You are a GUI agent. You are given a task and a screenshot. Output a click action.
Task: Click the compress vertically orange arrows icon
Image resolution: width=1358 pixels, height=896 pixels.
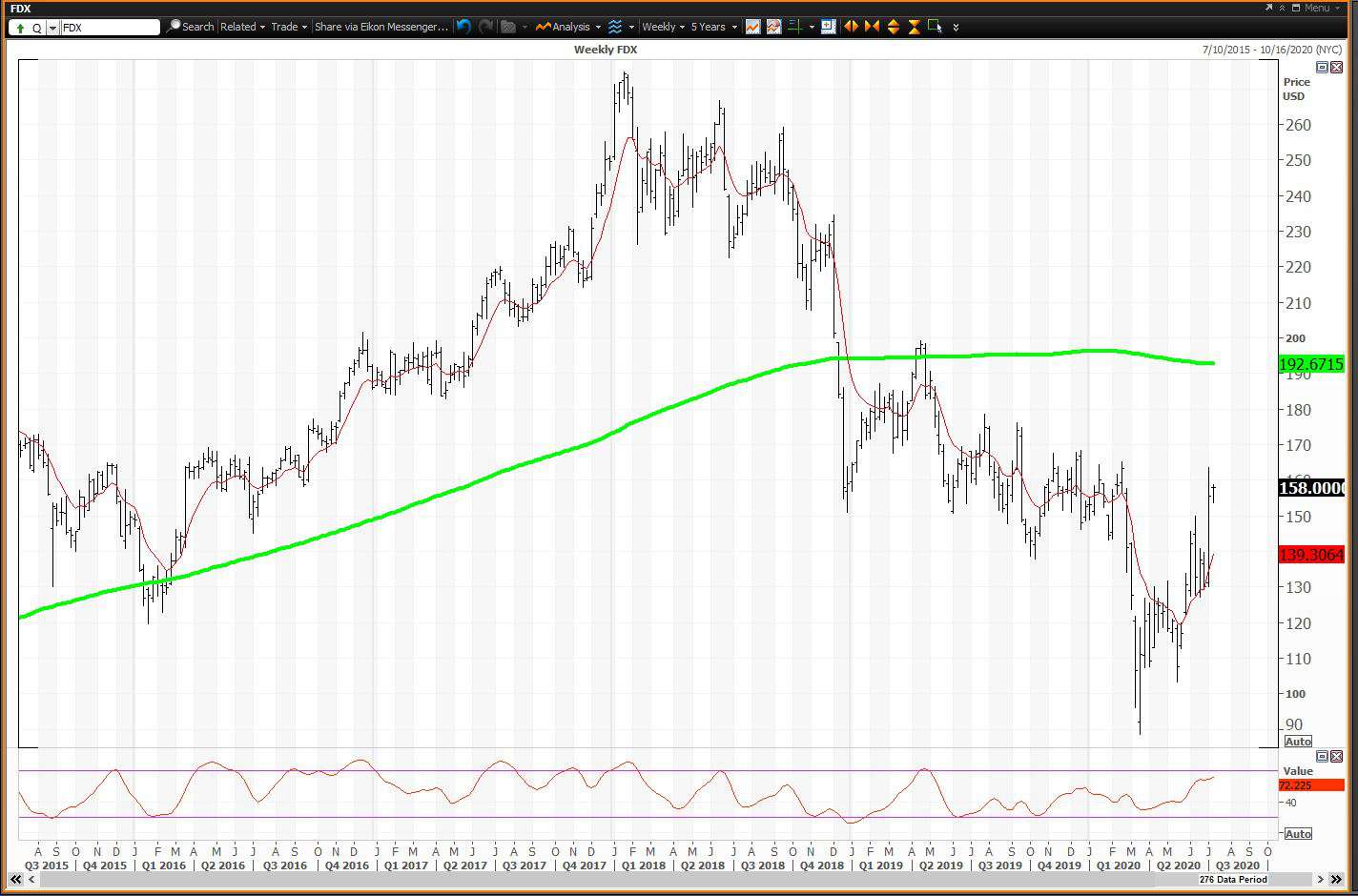914,27
